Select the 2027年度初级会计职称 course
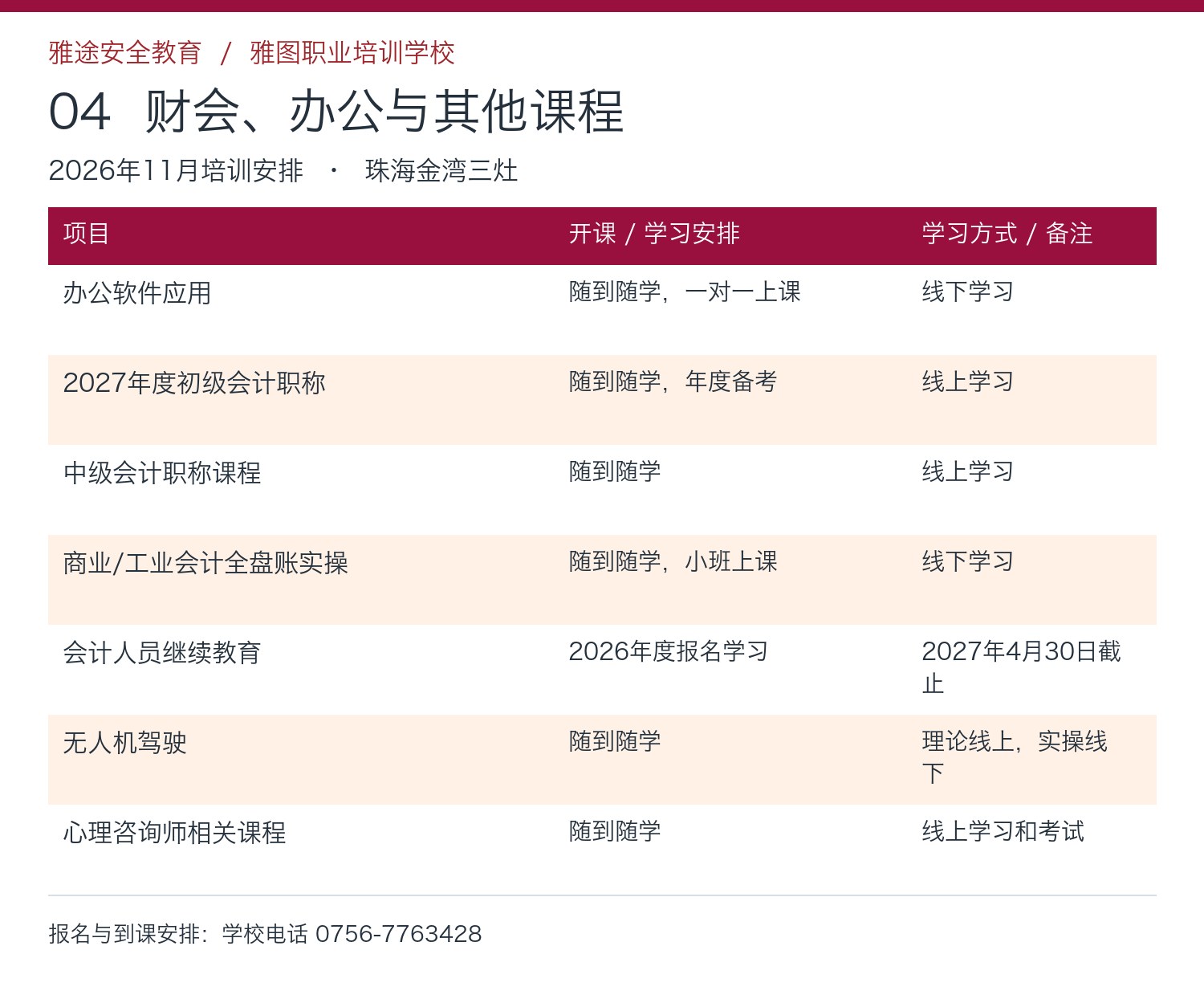The height and width of the screenshot is (999, 1204). tap(194, 383)
